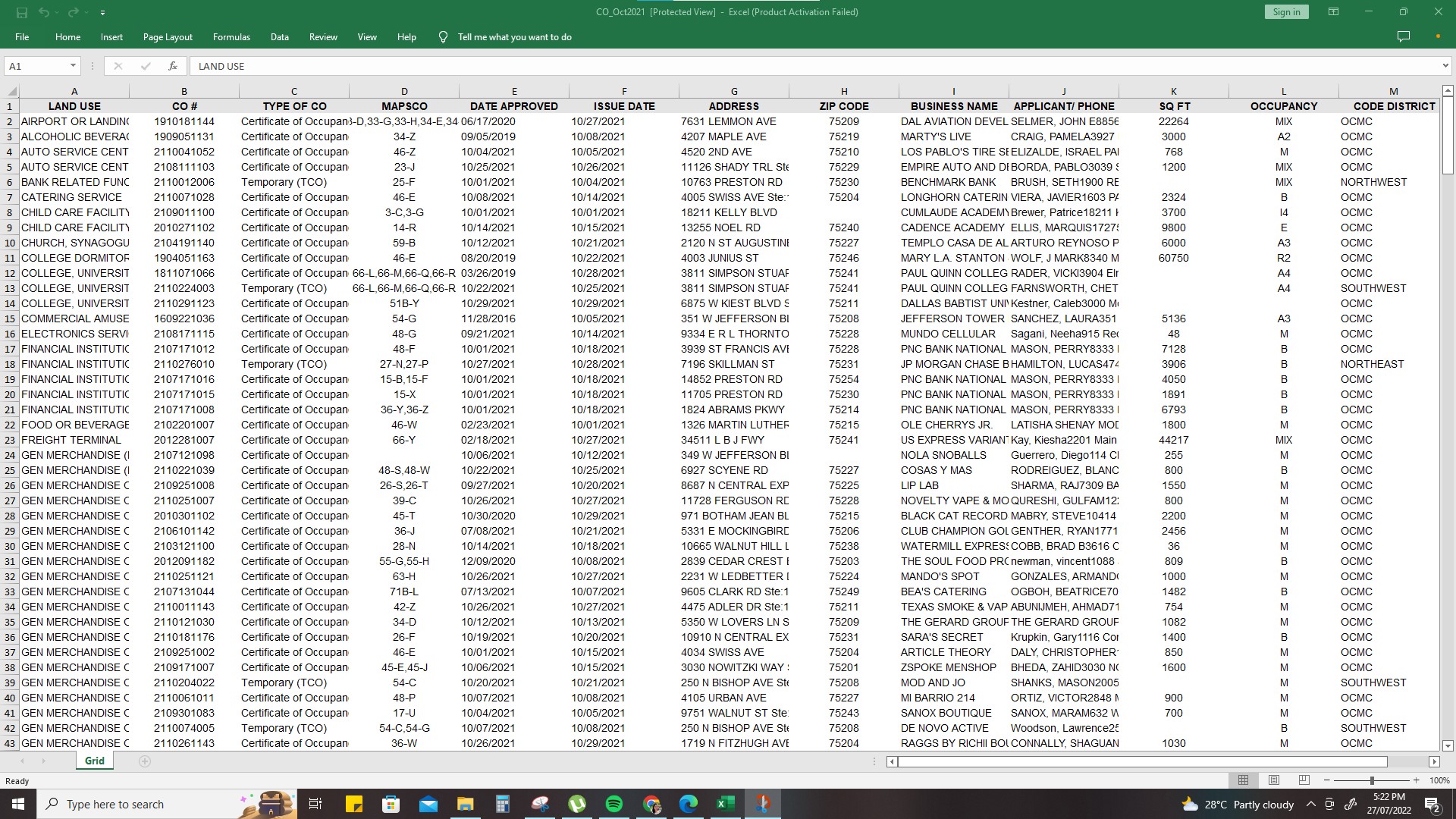Click the Undo arrow icon
1456x819 pixels.
point(44,12)
